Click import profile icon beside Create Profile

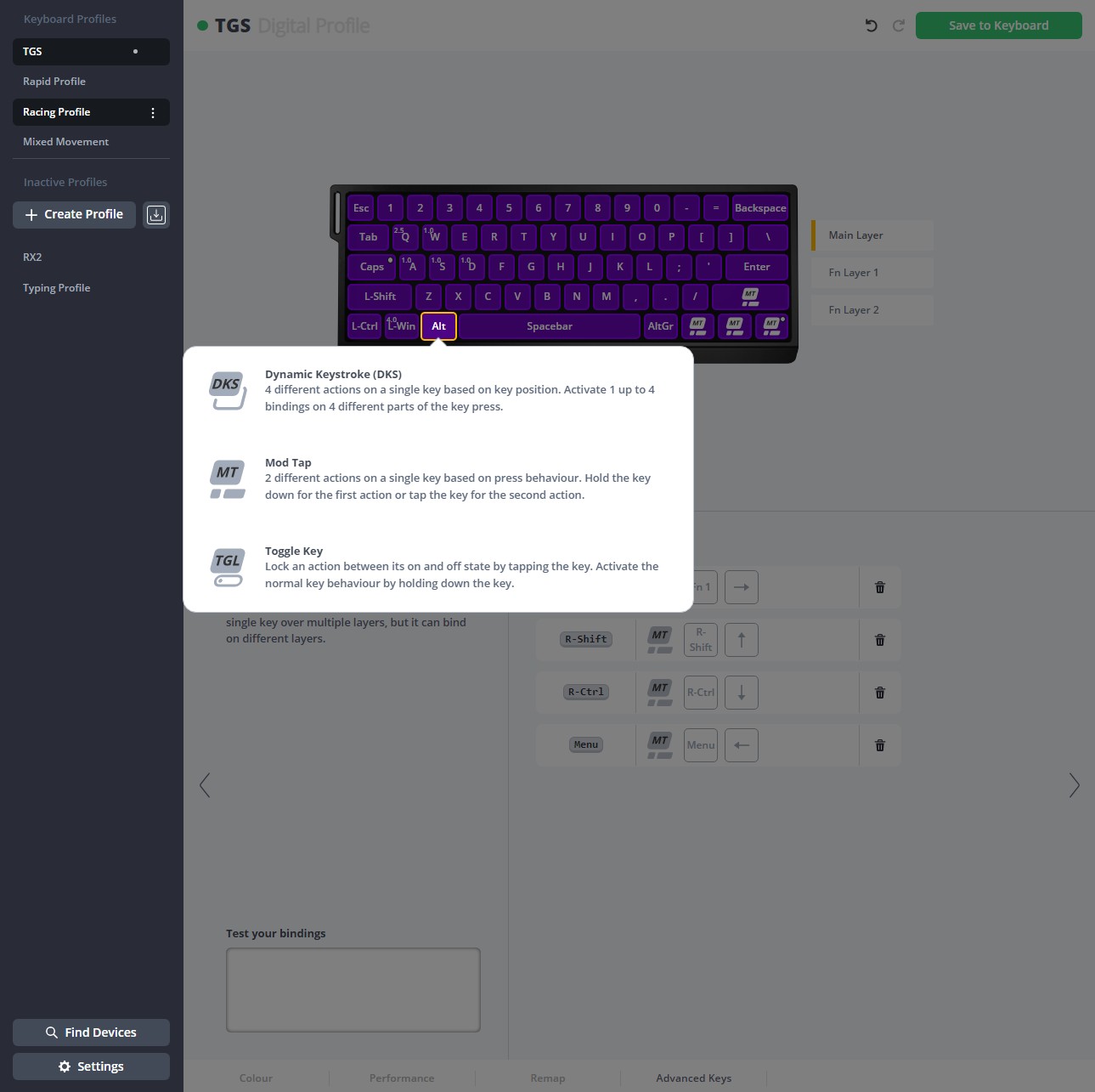coord(156,215)
